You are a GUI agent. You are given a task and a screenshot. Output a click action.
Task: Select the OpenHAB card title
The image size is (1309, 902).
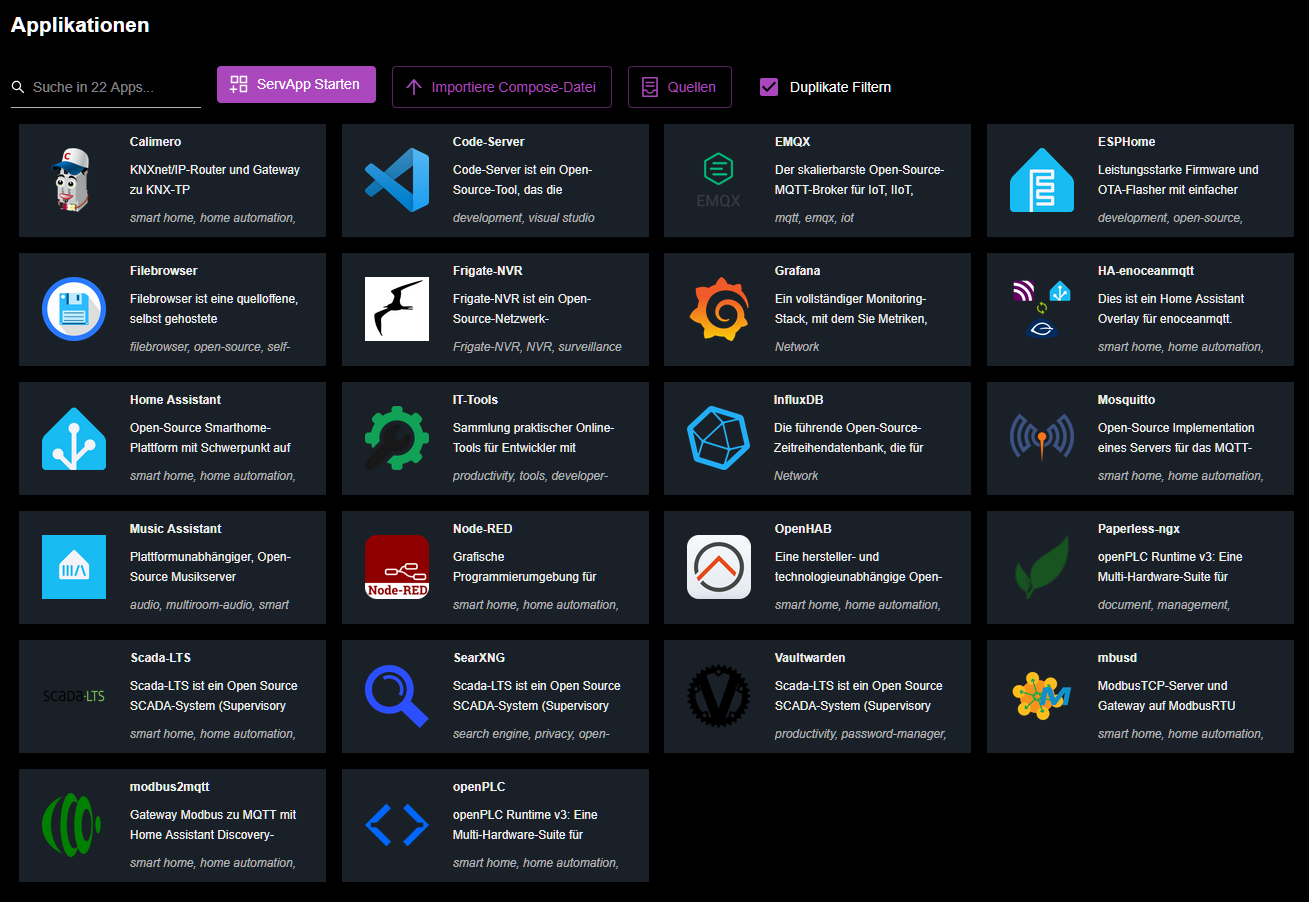tap(803, 529)
